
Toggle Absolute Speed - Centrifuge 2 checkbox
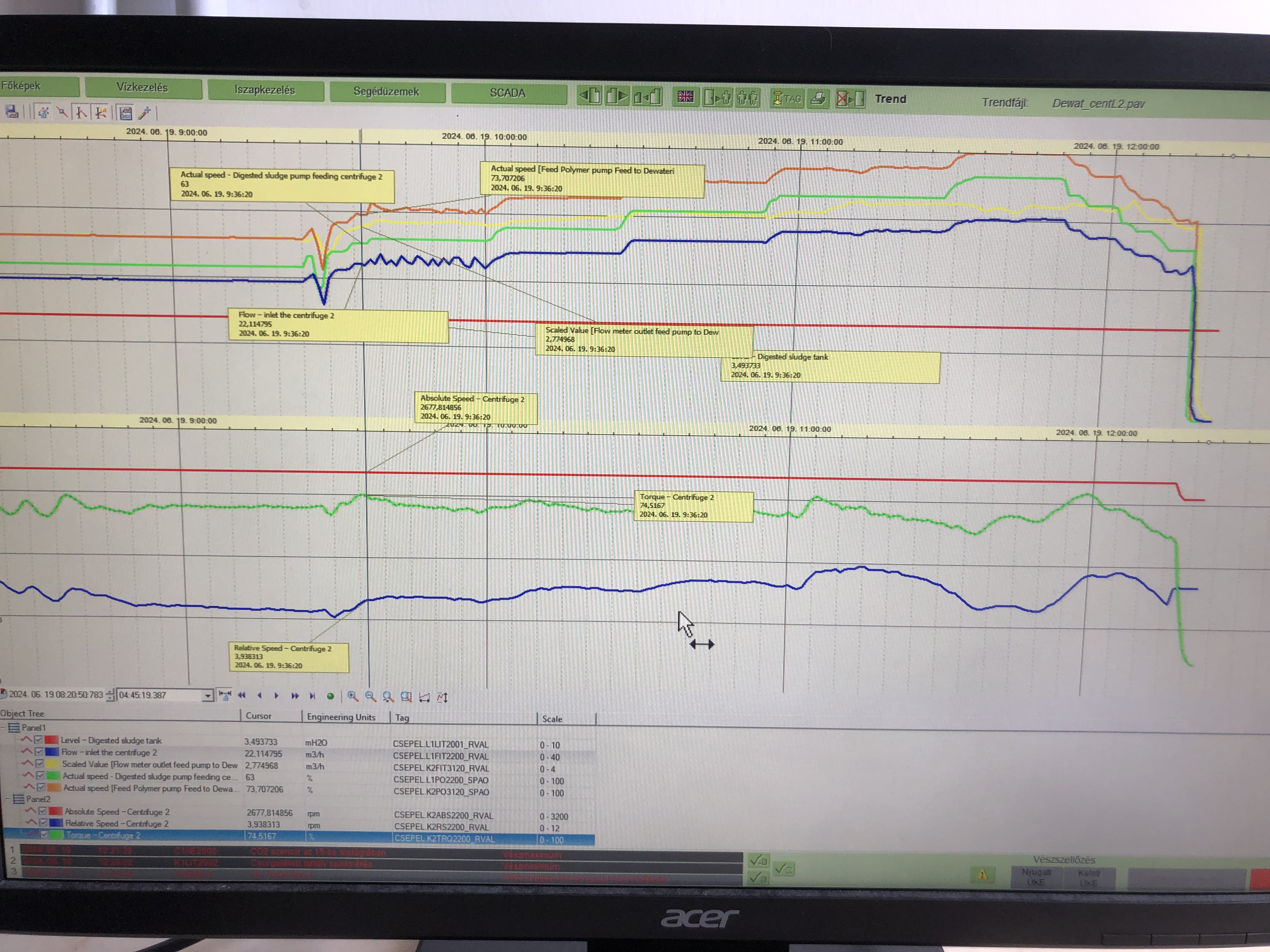pyautogui.click(x=43, y=811)
